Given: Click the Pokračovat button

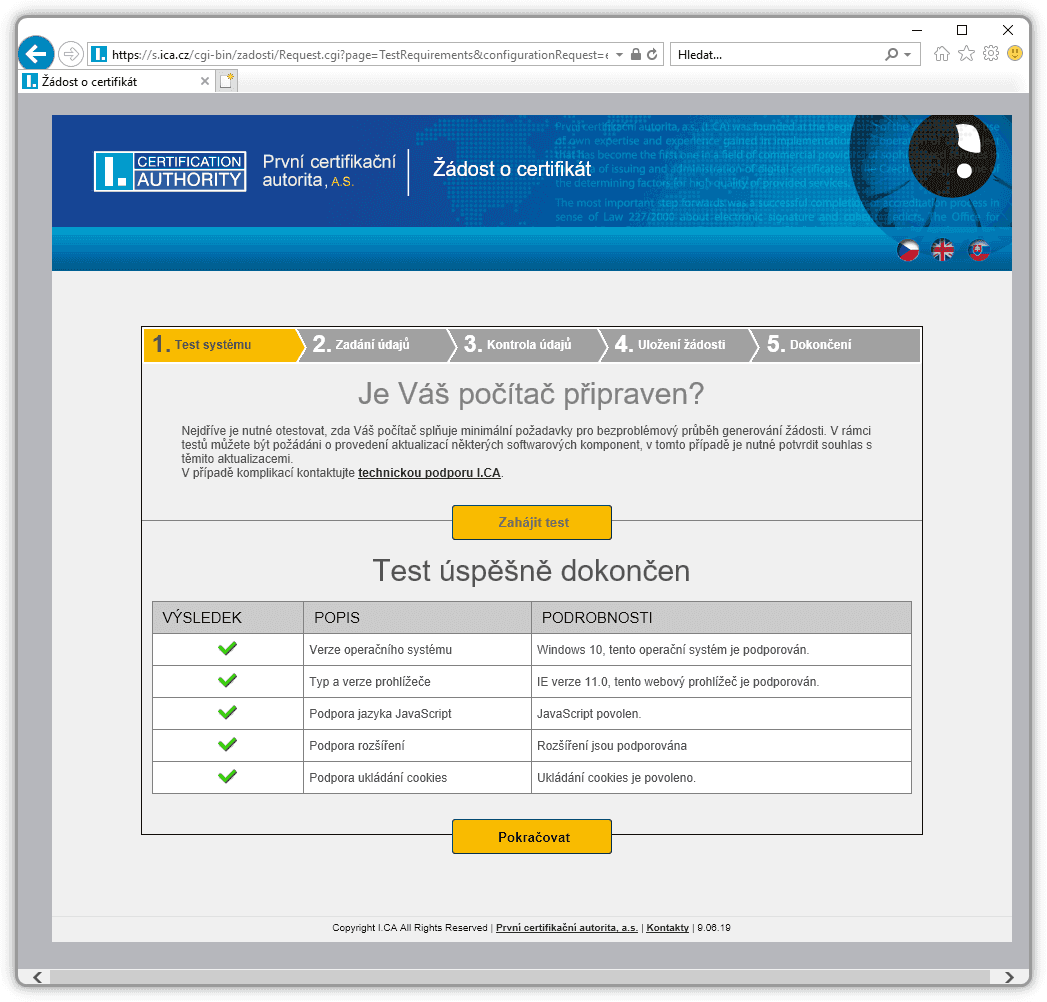Looking at the screenshot, I should point(532,837).
